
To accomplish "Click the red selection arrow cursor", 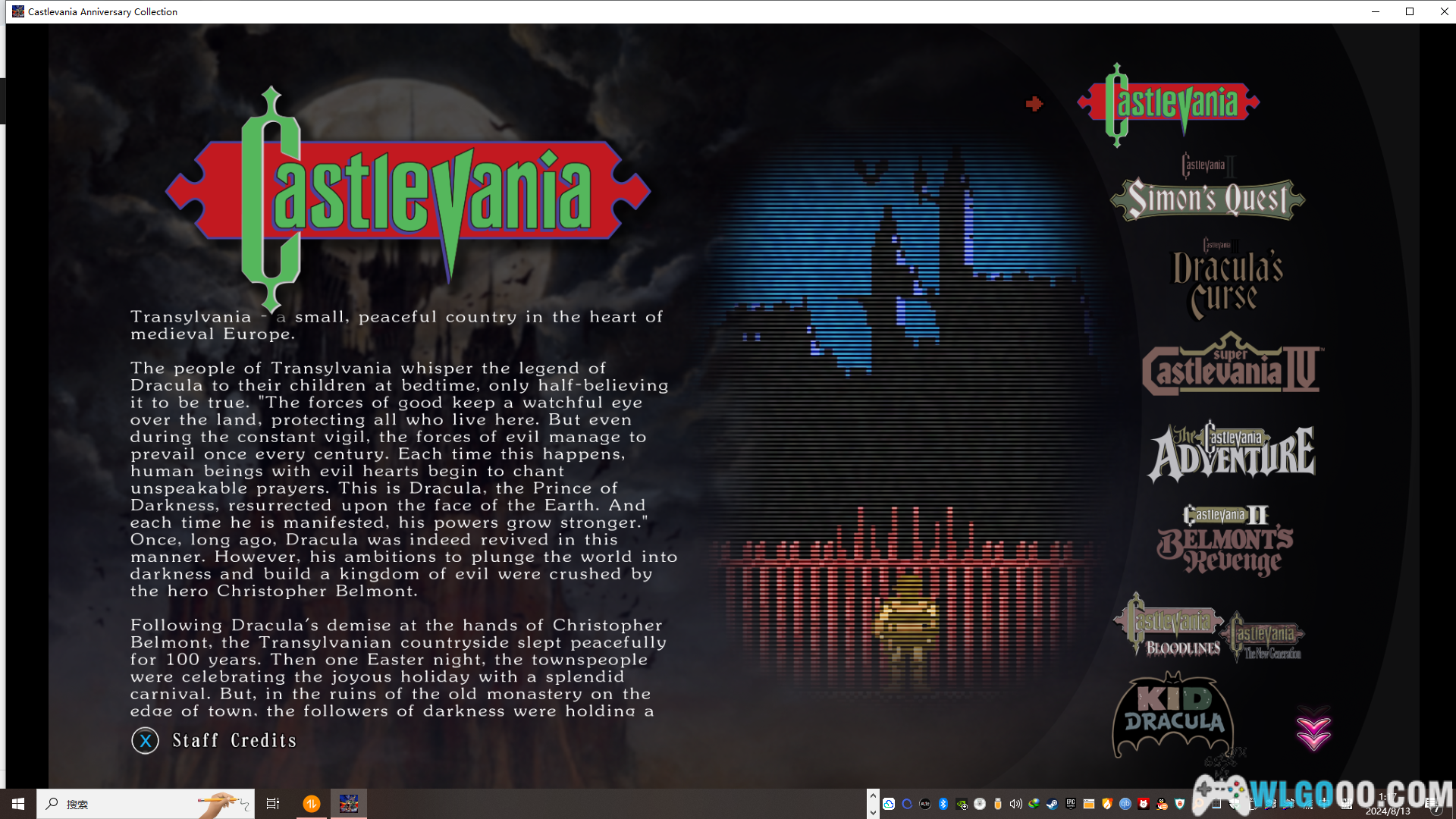I will pos(1034,104).
